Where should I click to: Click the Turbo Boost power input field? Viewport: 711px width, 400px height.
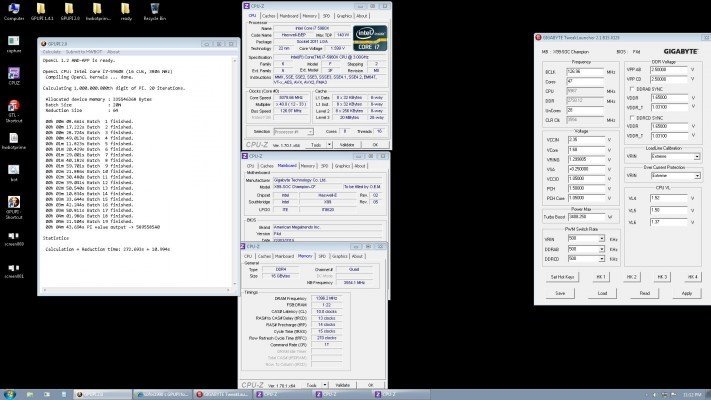(586, 217)
